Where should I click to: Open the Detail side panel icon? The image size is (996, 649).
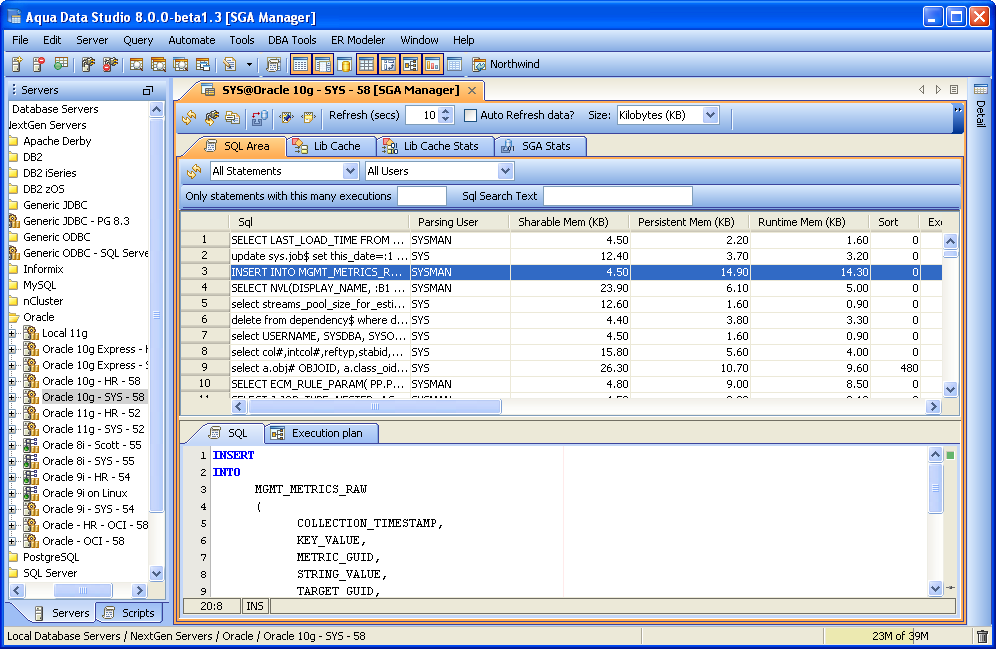pyautogui.click(x=980, y=90)
